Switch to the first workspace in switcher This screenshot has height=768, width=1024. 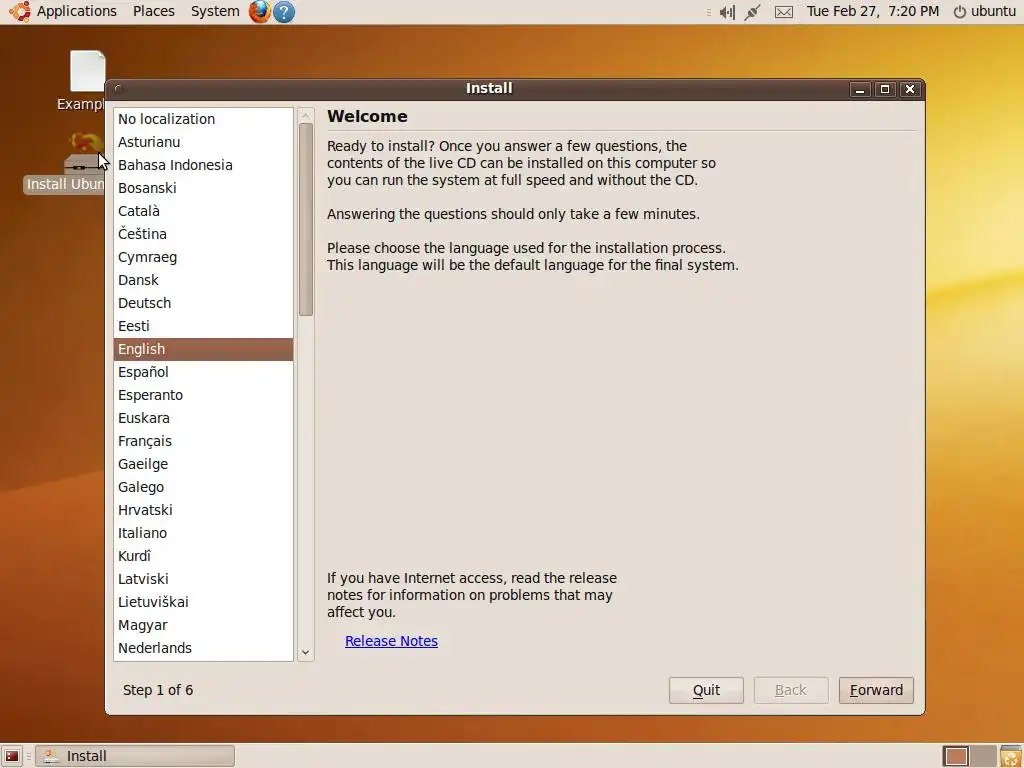coord(956,756)
